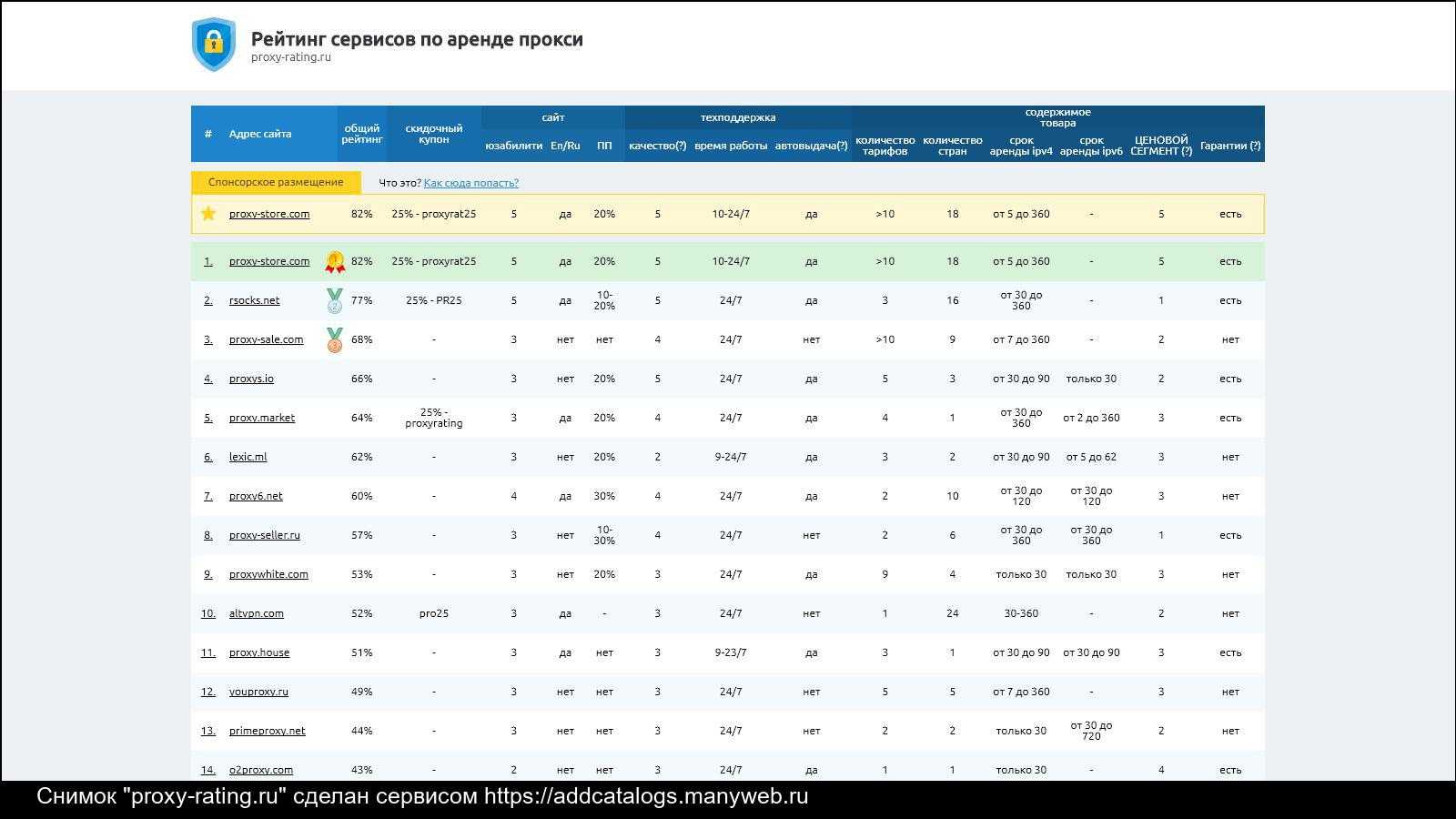The width and height of the screenshot is (1456, 819).
Task: Open the 'Как сюда попасть?' link
Action: tap(470, 183)
